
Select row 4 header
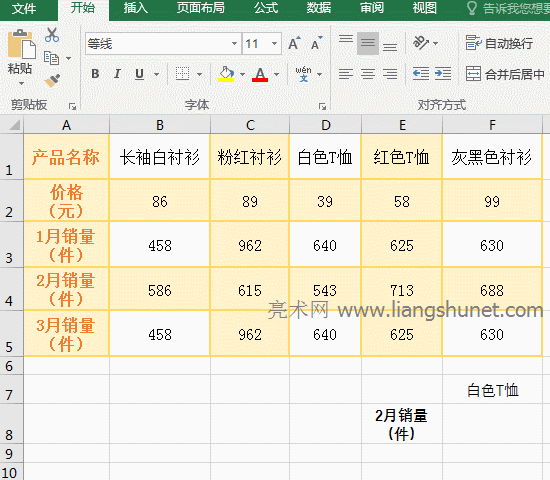click(x=11, y=289)
